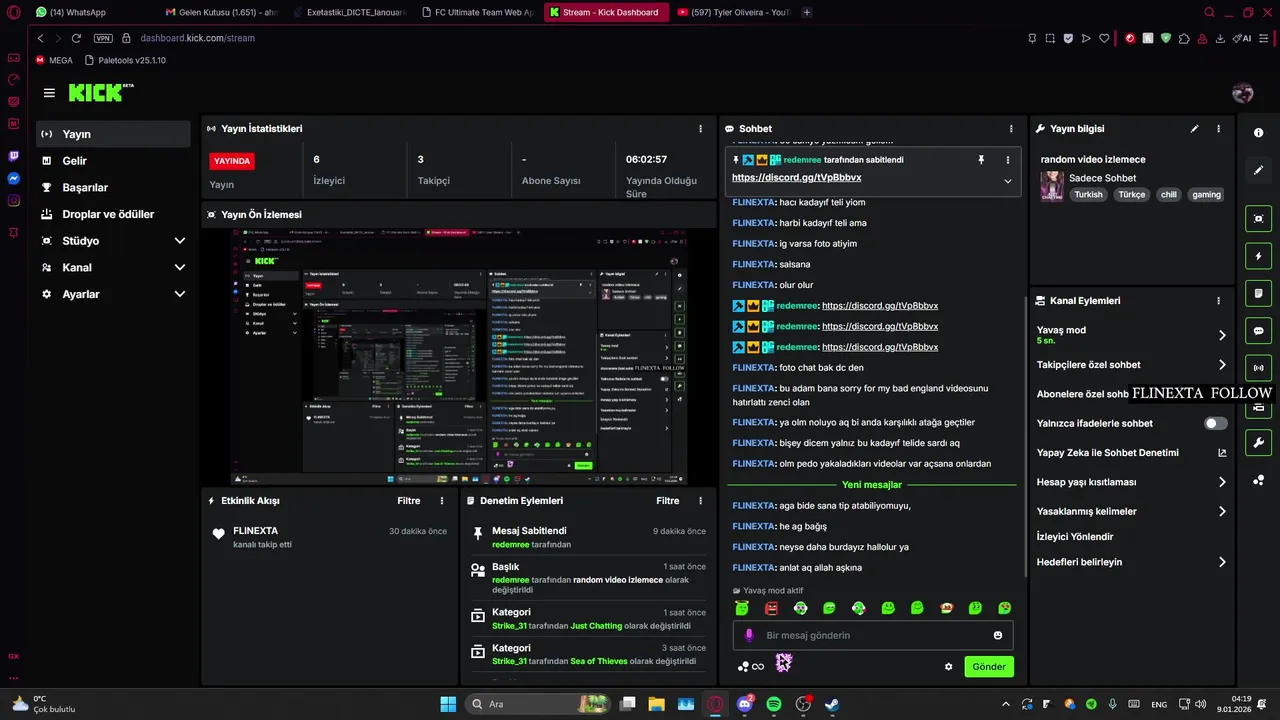The image size is (1280, 720).
Task: Switch to FC Ultimate Team Web App tab
Action: coord(476,12)
